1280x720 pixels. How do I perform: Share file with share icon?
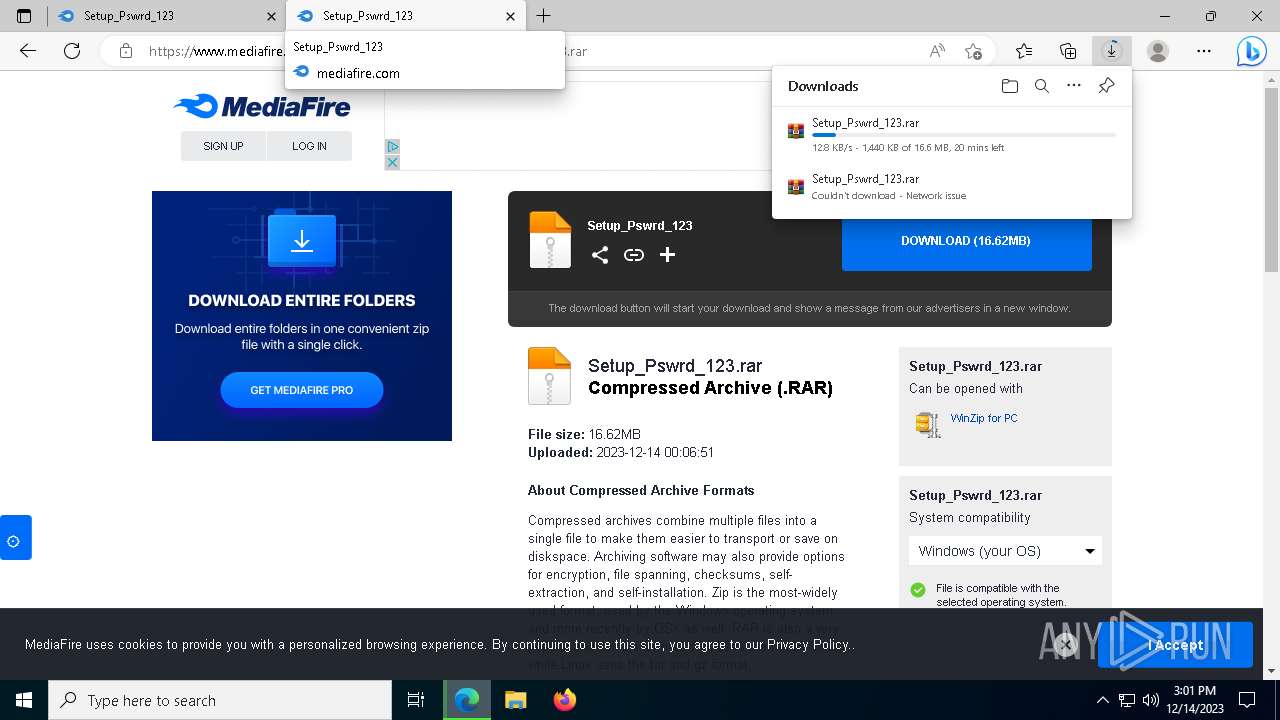coord(600,255)
